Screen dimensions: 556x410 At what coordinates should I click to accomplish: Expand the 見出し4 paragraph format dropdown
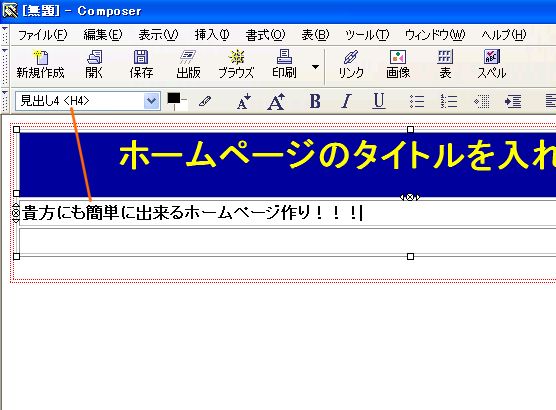click(151, 101)
